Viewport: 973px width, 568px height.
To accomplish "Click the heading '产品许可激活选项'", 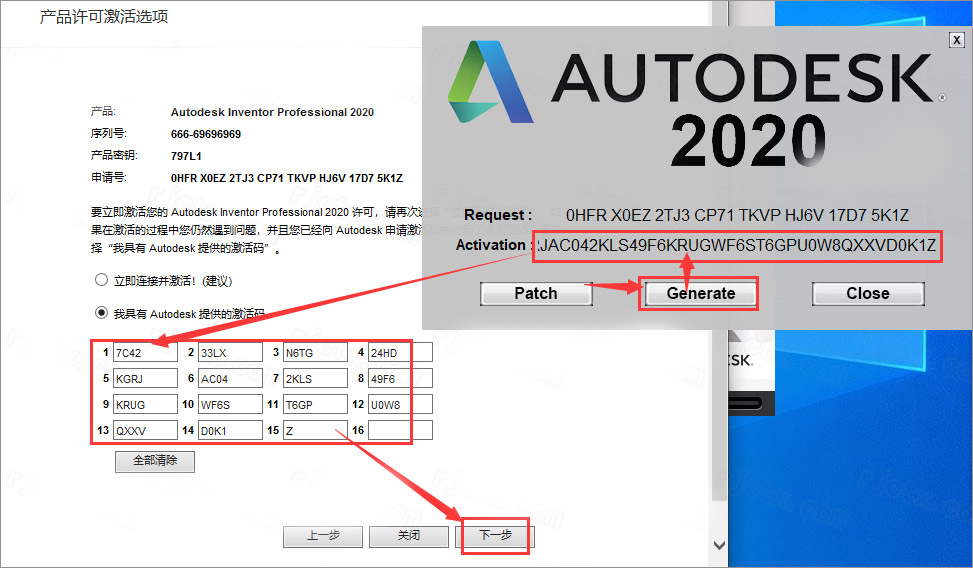I will (x=104, y=17).
